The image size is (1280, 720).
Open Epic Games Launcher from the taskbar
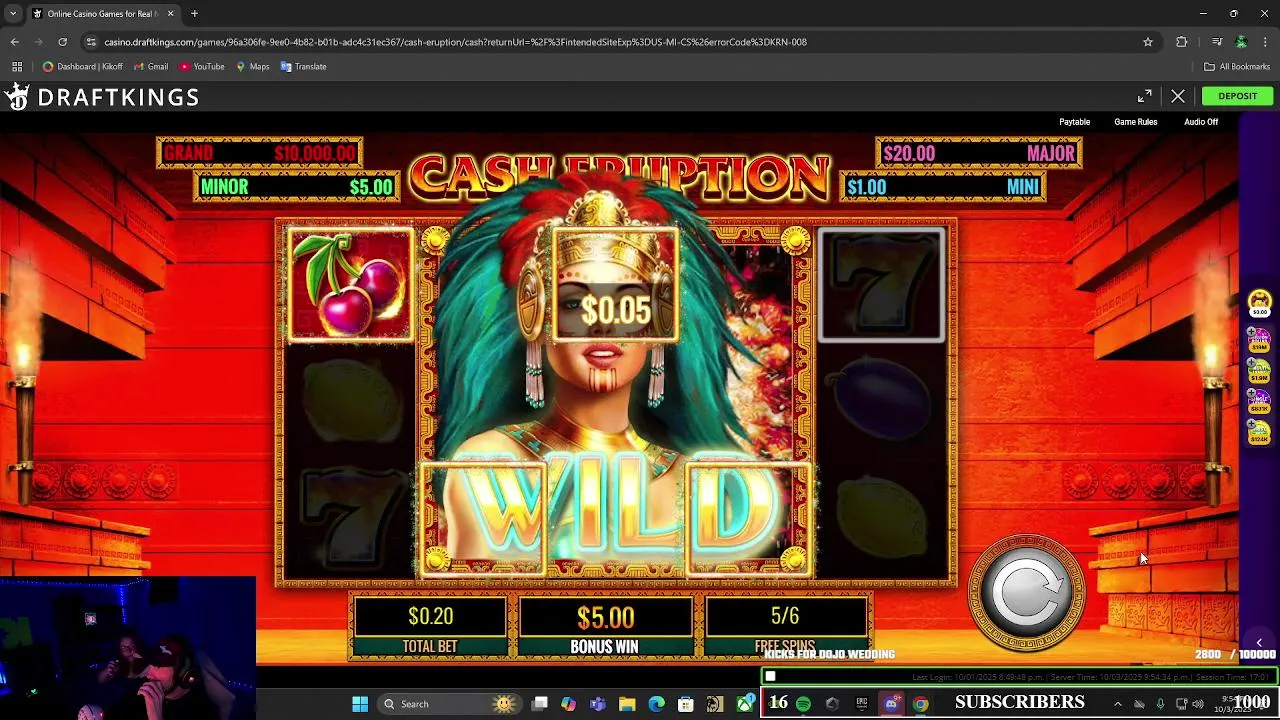tap(862, 704)
